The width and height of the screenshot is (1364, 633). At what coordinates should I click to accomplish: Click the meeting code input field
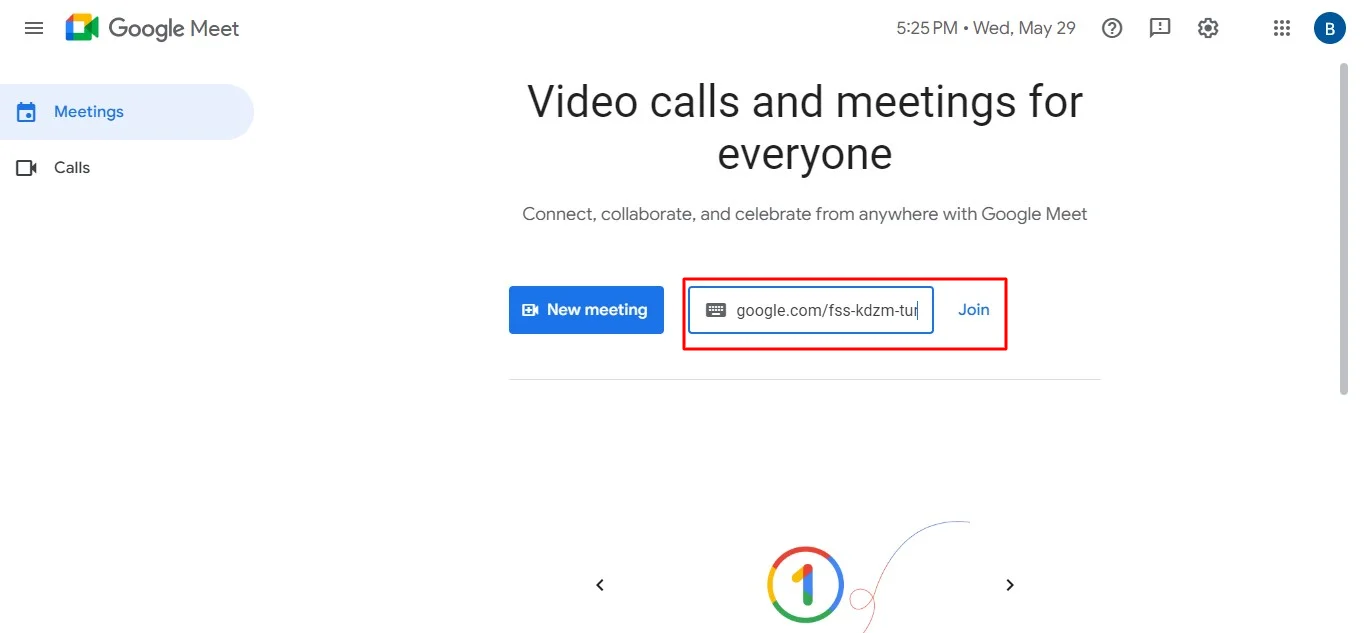tap(811, 310)
